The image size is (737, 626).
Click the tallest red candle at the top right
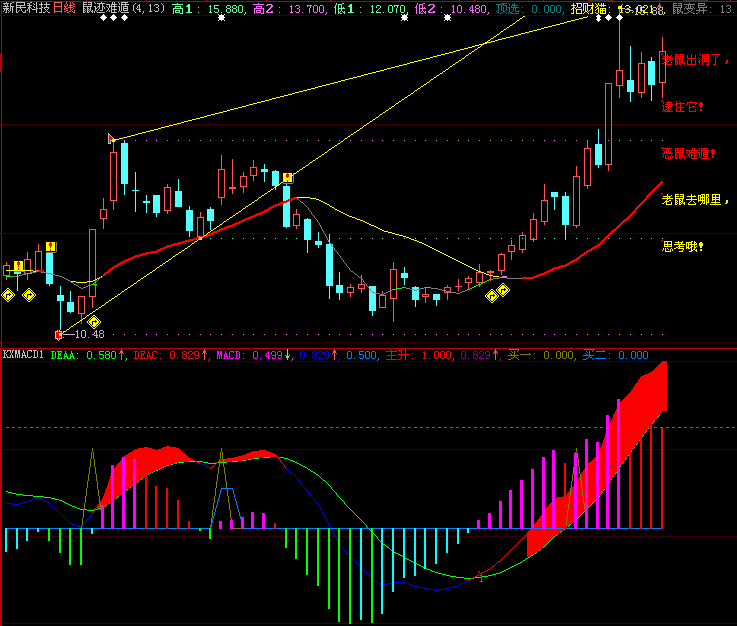pos(609,125)
